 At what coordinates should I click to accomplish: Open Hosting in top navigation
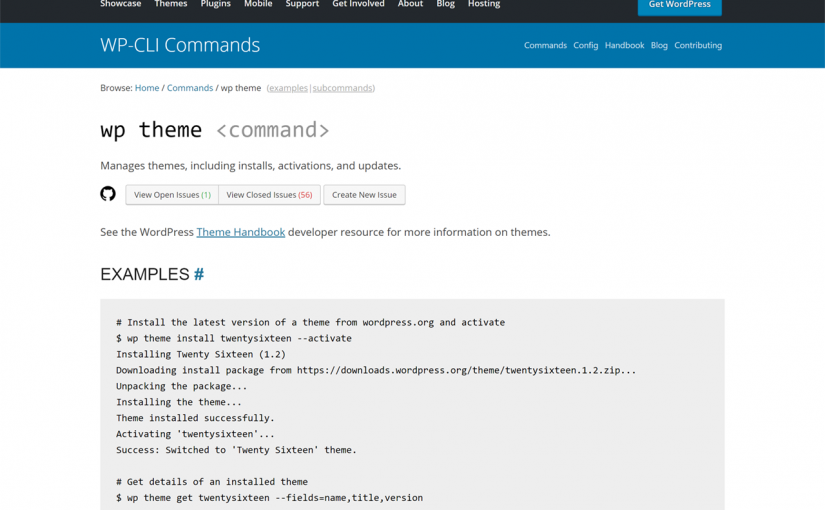(484, 4)
